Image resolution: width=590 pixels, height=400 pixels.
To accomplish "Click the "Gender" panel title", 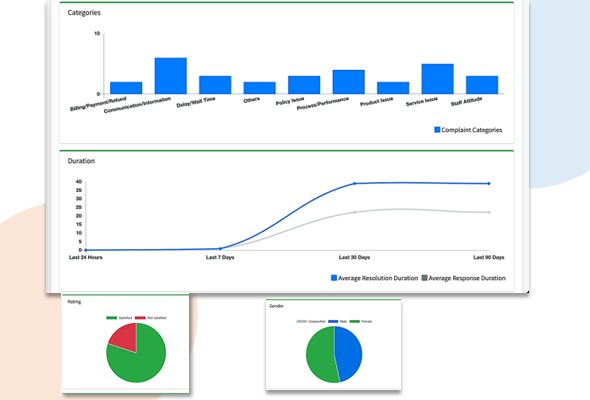I will [x=277, y=306].
